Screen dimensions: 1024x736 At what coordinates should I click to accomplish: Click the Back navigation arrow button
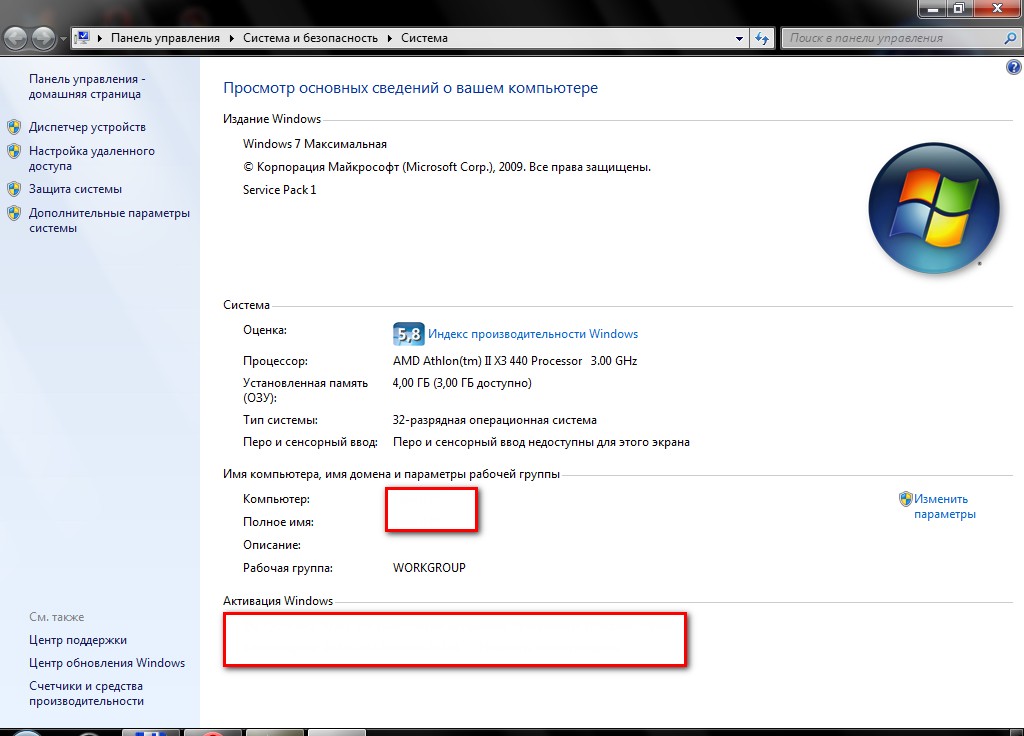(x=17, y=39)
